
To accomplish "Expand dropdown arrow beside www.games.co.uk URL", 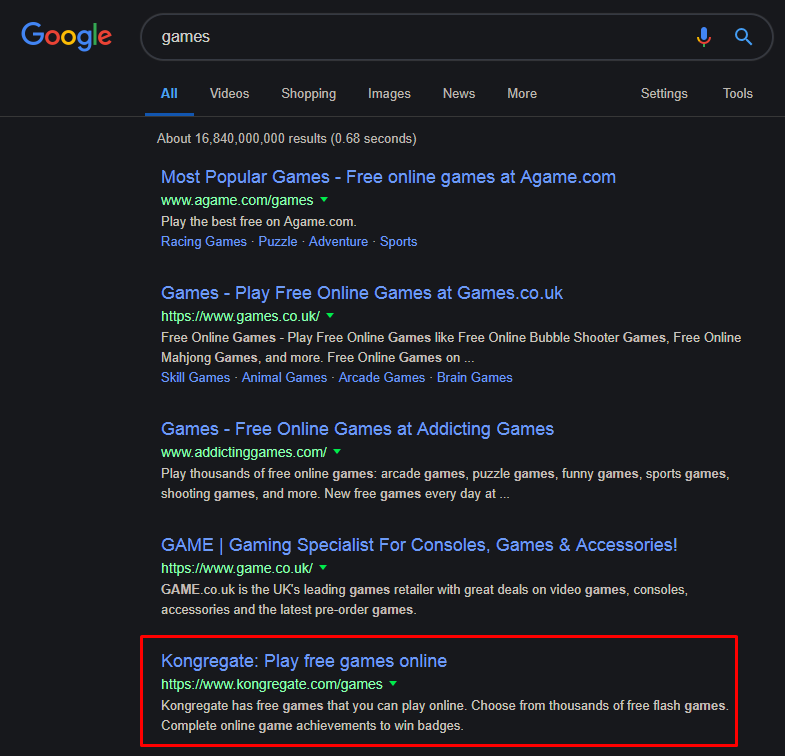I will pos(330,316).
